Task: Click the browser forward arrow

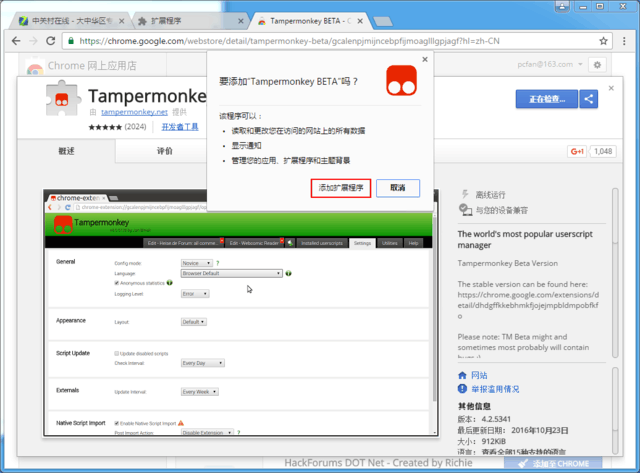Action: [x=33, y=41]
